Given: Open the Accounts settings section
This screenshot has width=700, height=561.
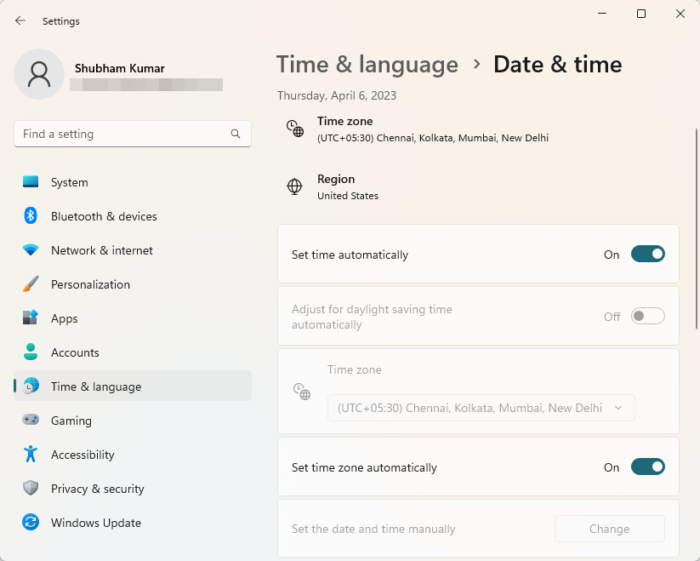Looking at the screenshot, I should click(75, 353).
